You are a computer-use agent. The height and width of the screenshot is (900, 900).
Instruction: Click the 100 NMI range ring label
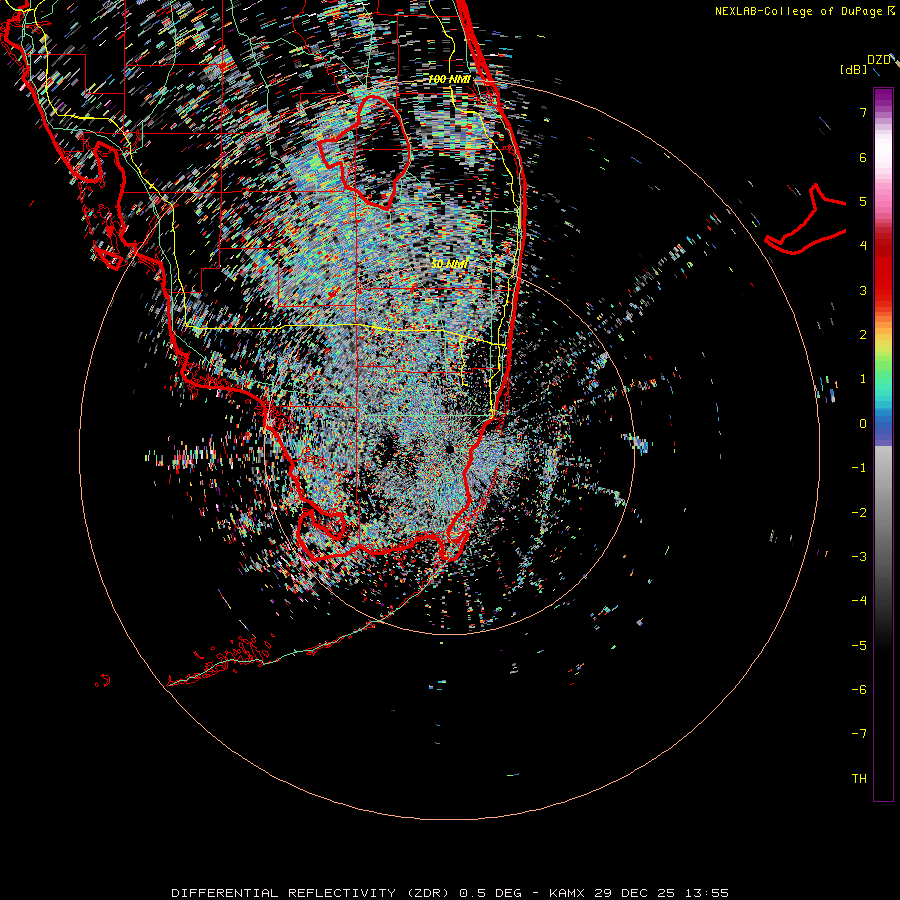coord(449,79)
